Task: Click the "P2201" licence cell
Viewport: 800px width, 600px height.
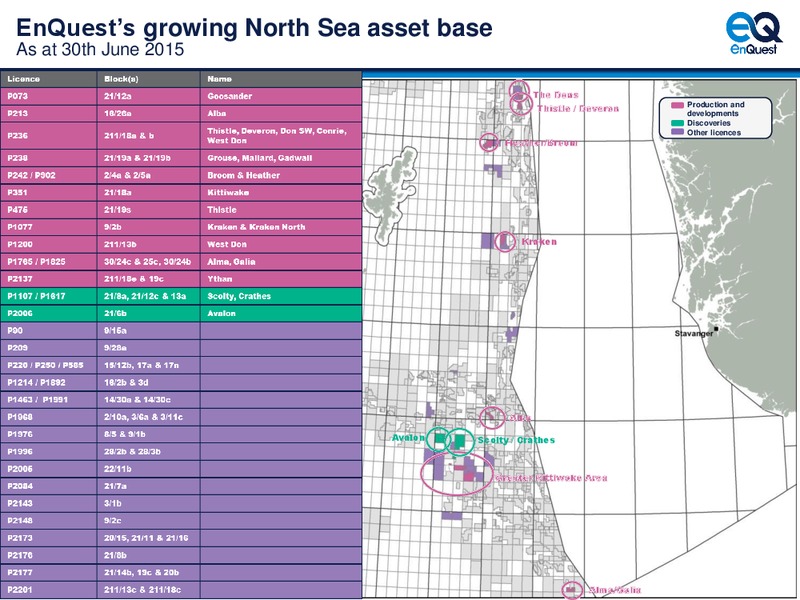Action: click(x=48, y=590)
